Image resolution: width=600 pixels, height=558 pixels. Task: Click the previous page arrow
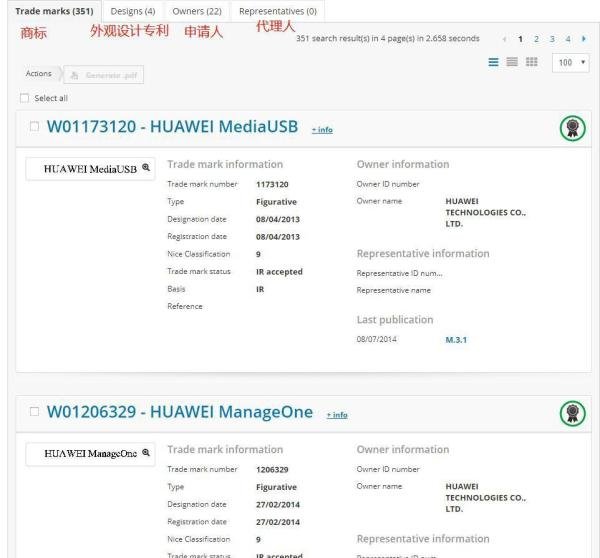pyautogui.click(x=504, y=39)
